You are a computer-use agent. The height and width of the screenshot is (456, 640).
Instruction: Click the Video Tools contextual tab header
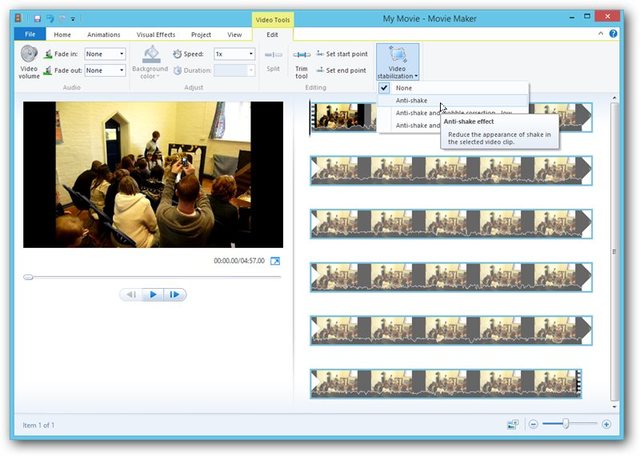[x=273, y=20]
